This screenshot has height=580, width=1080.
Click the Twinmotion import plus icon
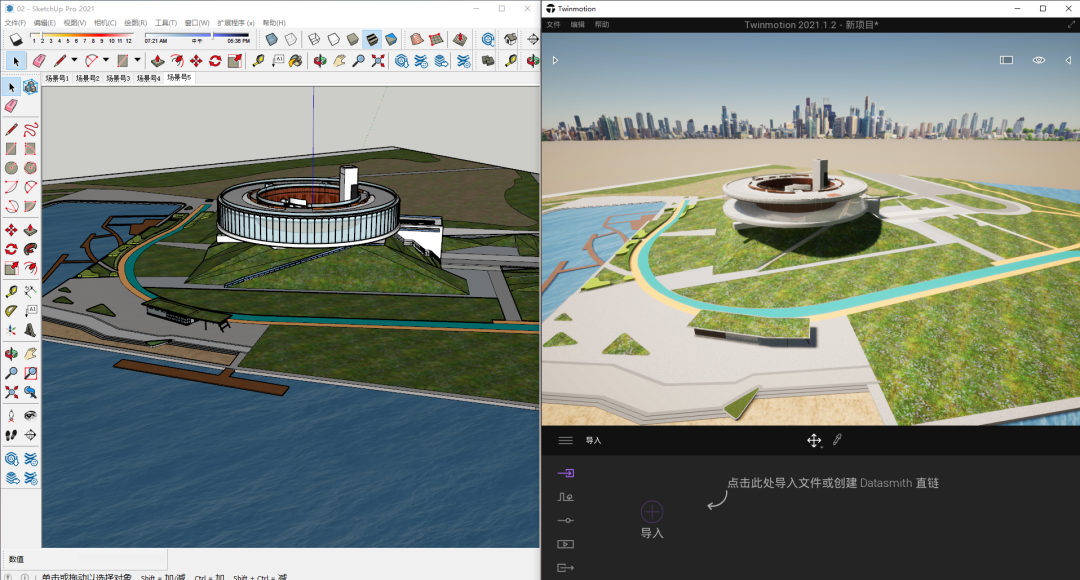(651, 512)
